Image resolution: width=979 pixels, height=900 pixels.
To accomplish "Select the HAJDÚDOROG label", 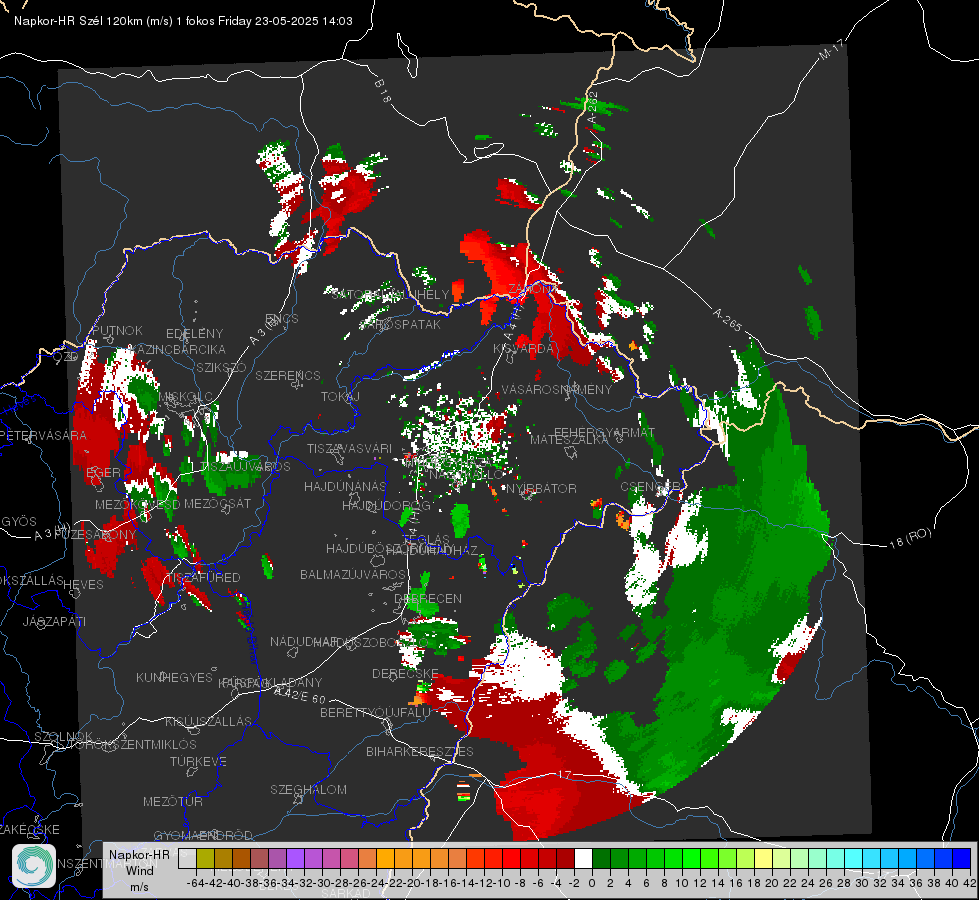I will pyautogui.click(x=386, y=505).
